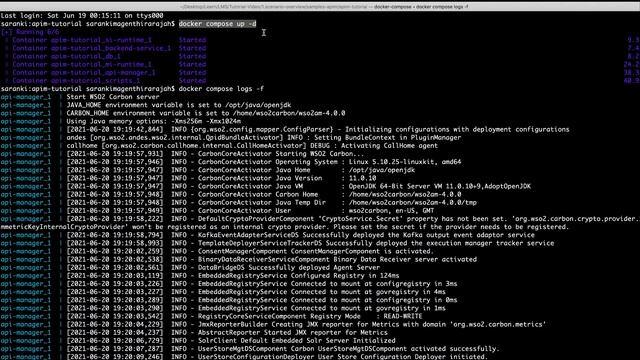Click the "configregistry in 0ms" log line
This screenshot has height=360, width=640.
[x=229, y=300]
